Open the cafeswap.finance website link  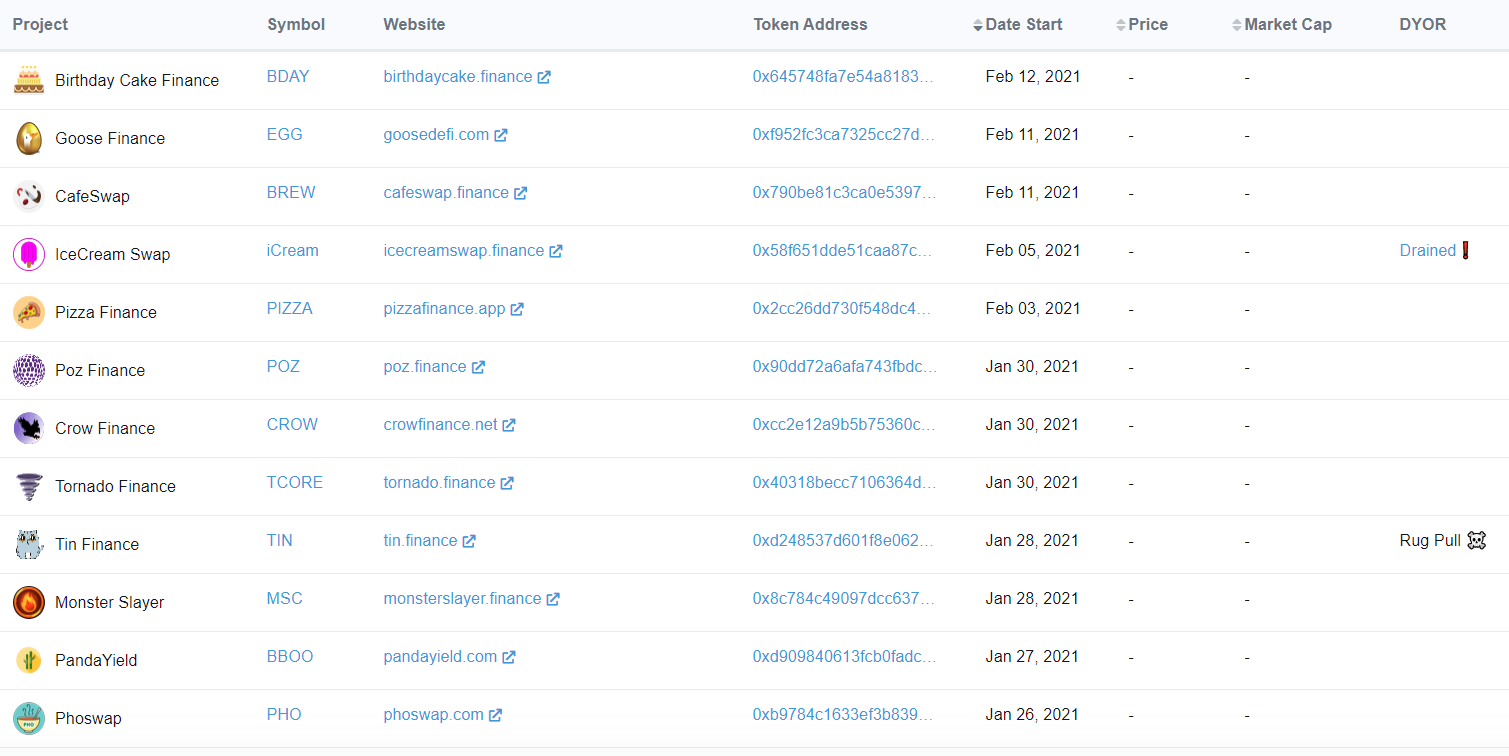click(446, 193)
